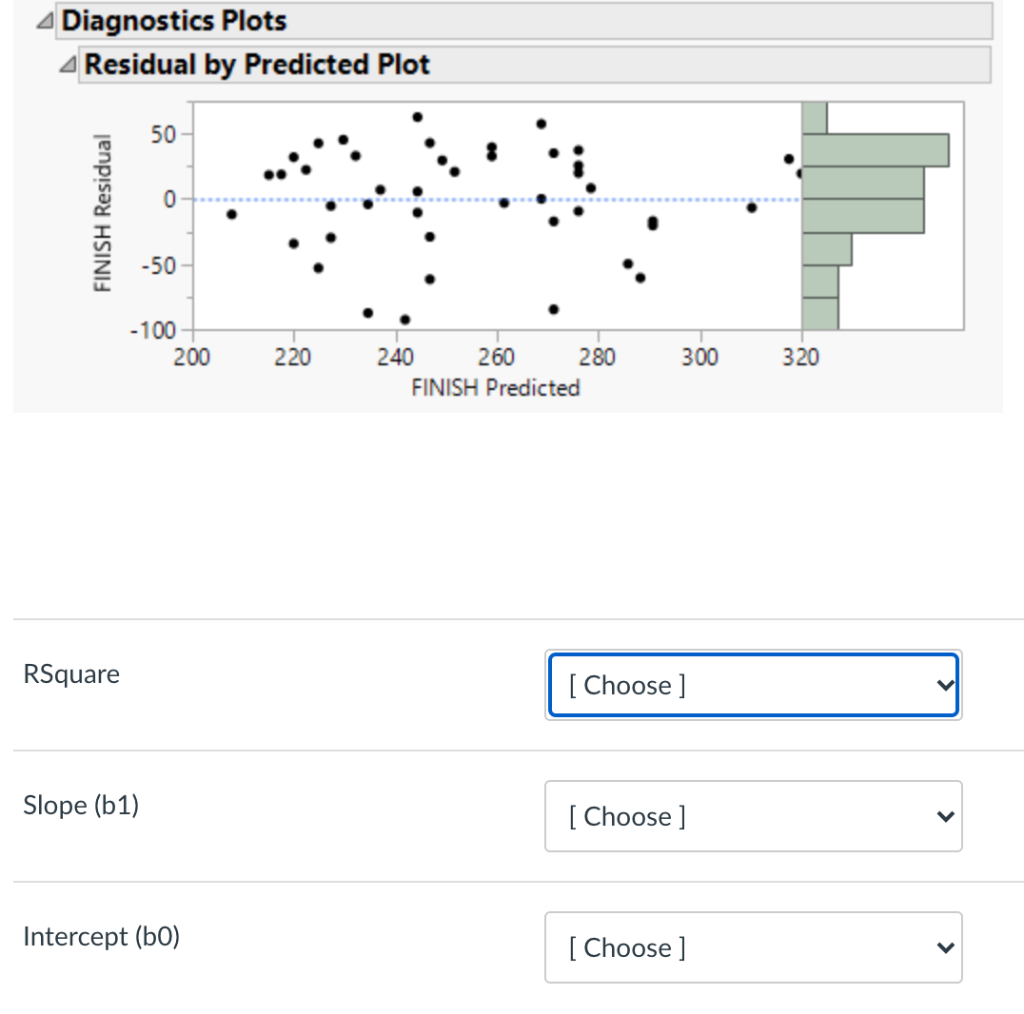This screenshot has height=1014, width=1024.
Task: Select the highest residual point above 60
Action: [416, 116]
